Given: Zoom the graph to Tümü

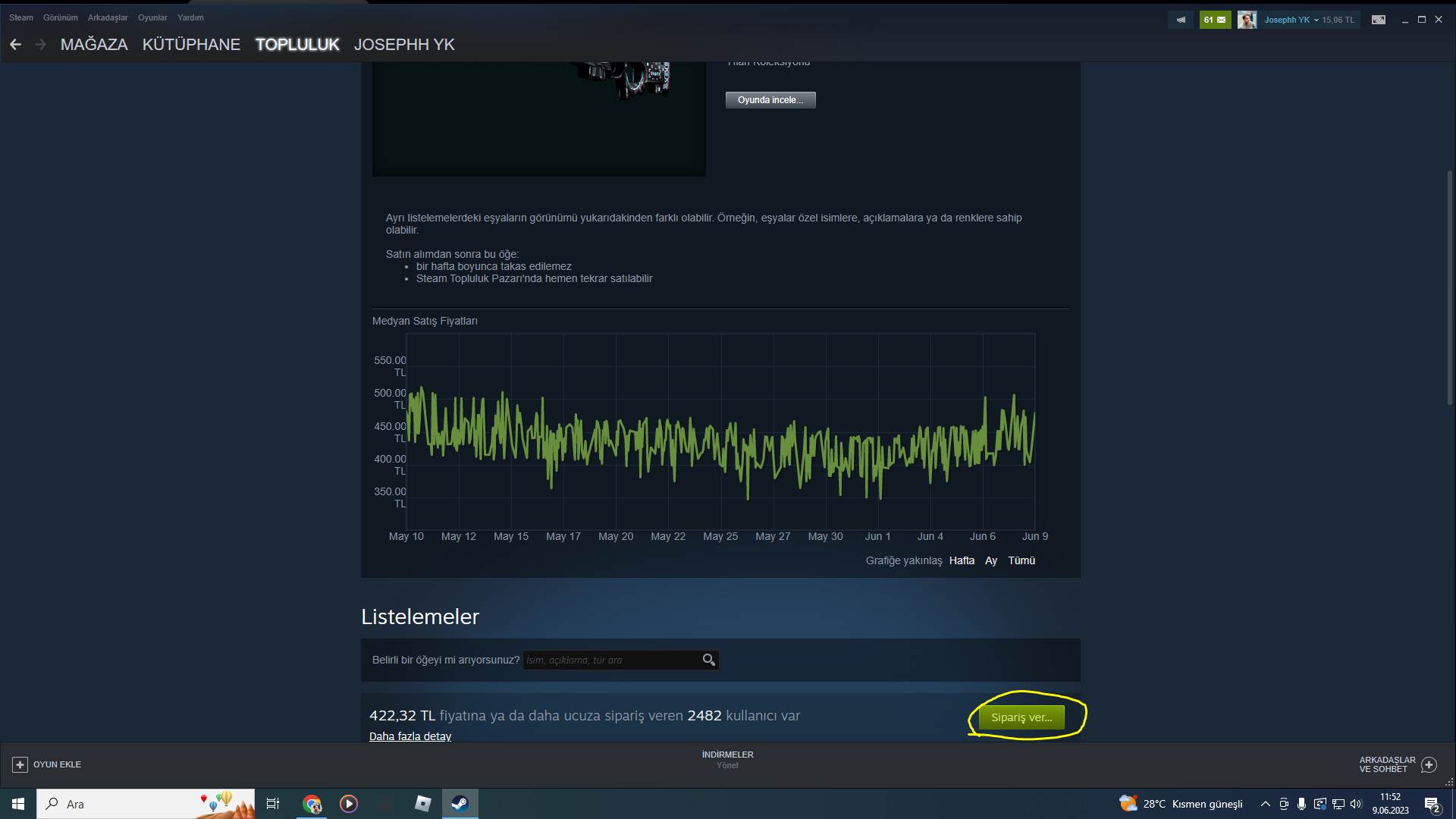Looking at the screenshot, I should point(1021,560).
